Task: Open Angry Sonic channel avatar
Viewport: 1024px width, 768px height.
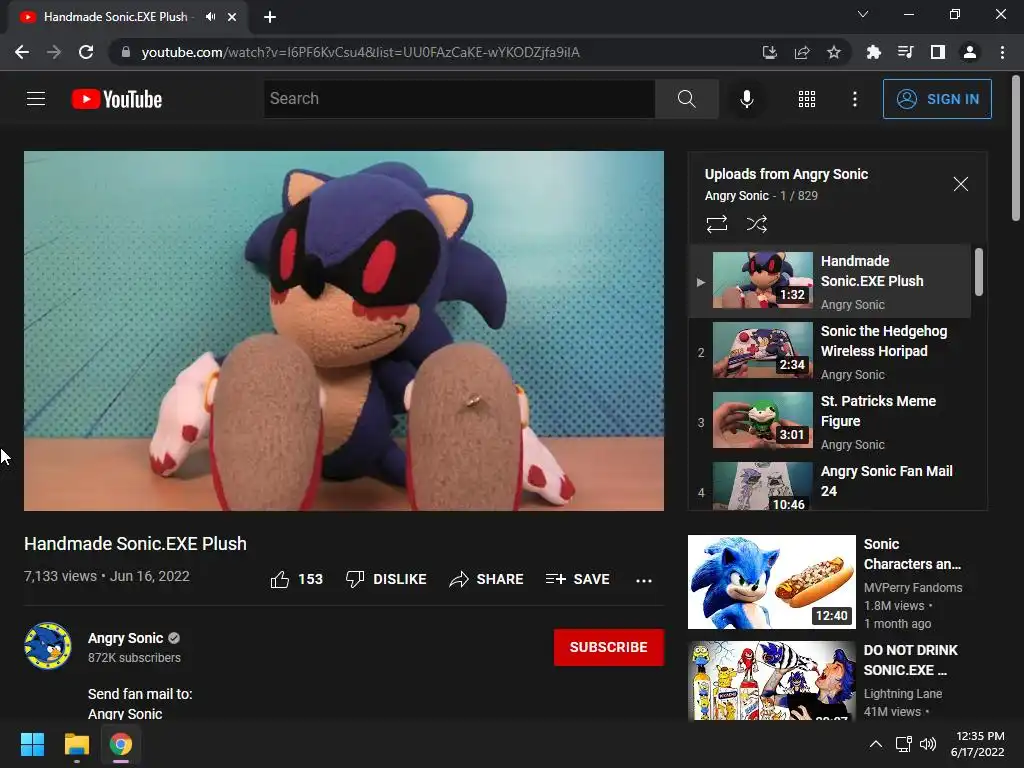Action: (48, 647)
